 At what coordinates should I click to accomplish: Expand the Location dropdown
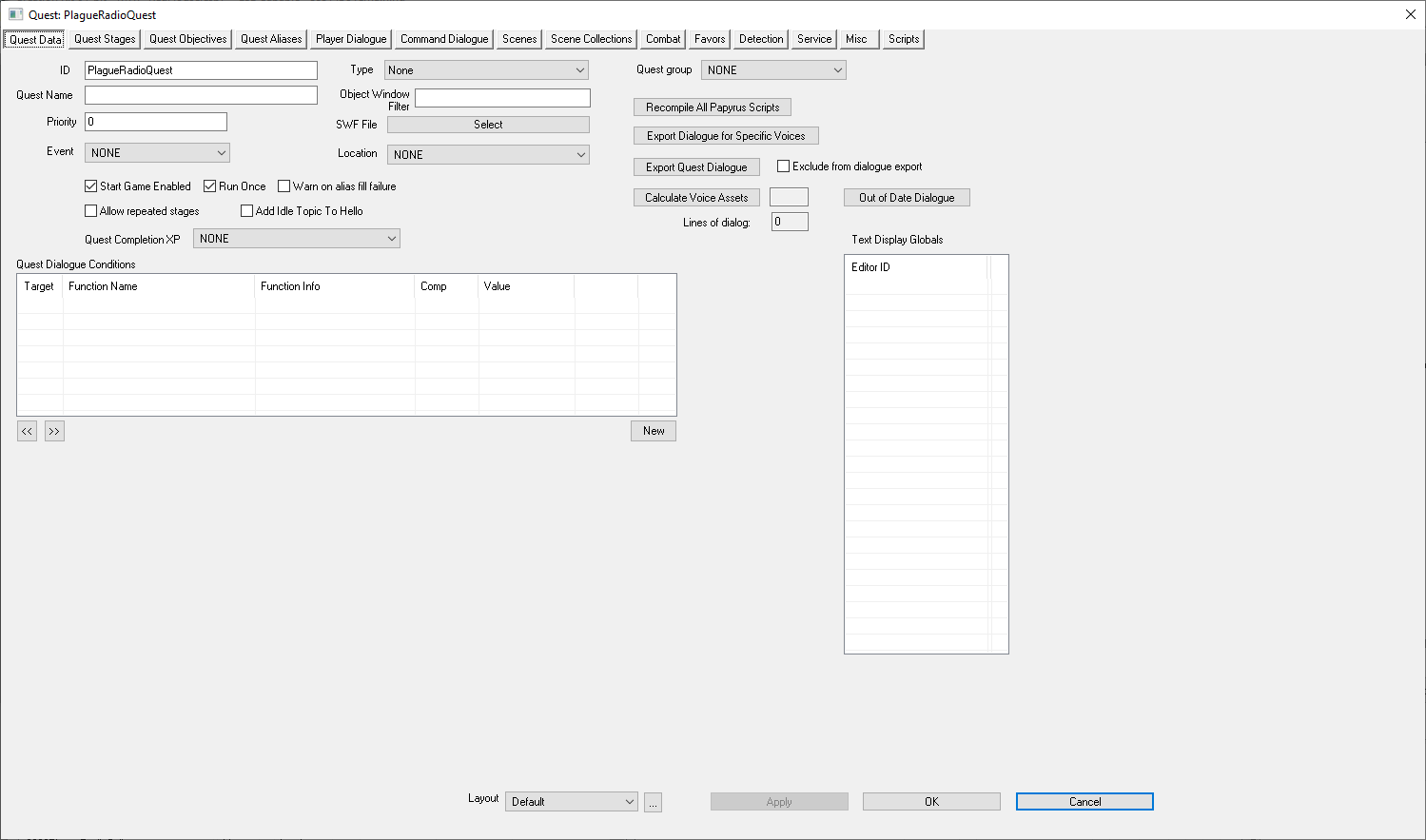[488, 155]
